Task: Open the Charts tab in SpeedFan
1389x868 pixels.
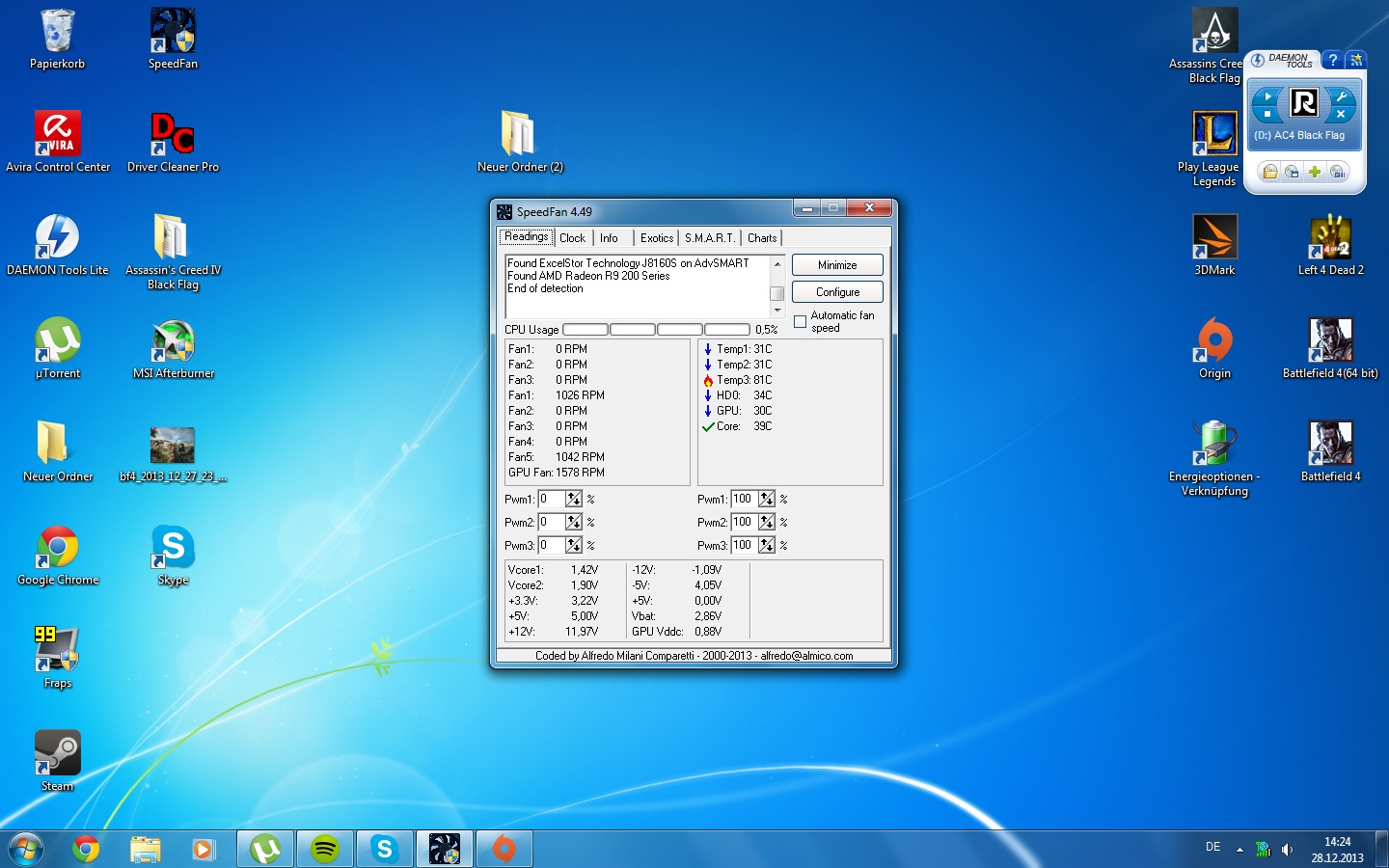Action: click(x=762, y=238)
